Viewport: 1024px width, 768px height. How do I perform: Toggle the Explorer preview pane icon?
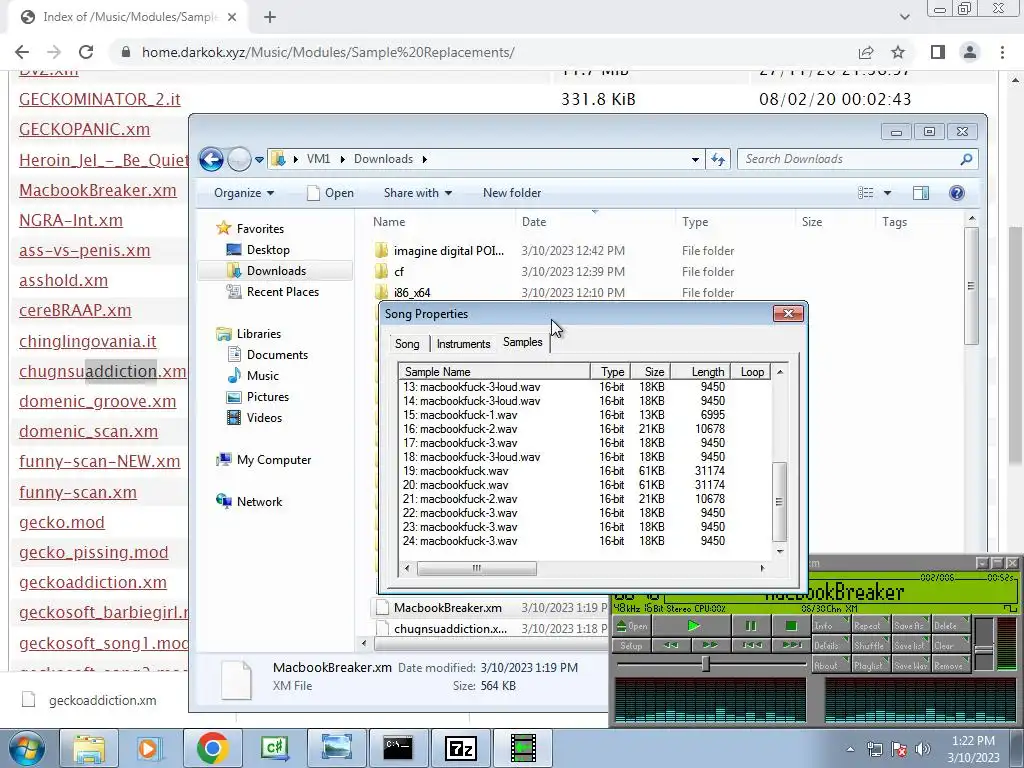point(921,193)
